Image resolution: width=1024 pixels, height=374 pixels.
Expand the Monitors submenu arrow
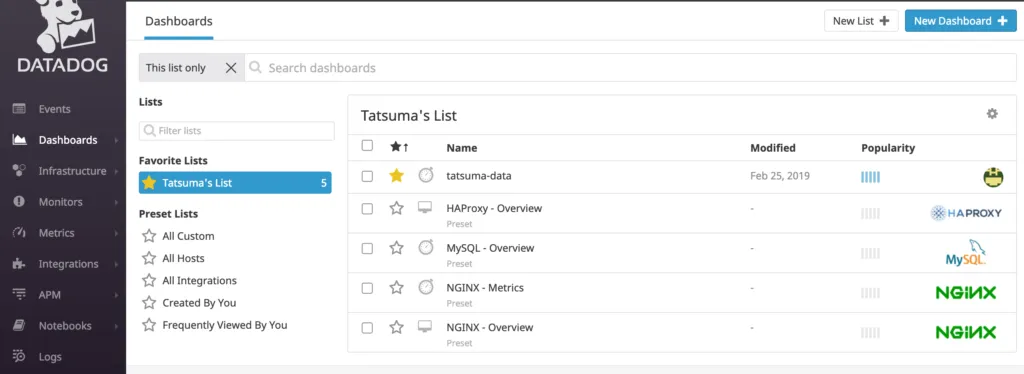click(116, 202)
